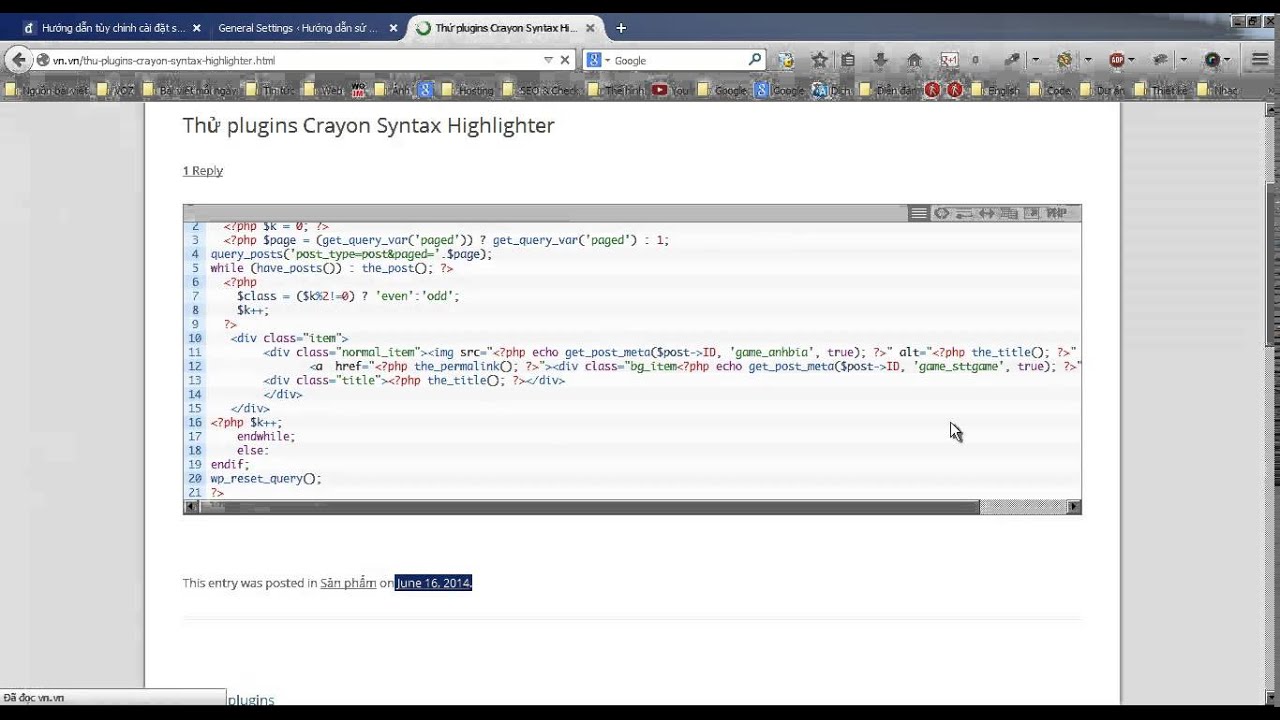
Task: Click code box scroll left arrow
Action: tap(190, 507)
